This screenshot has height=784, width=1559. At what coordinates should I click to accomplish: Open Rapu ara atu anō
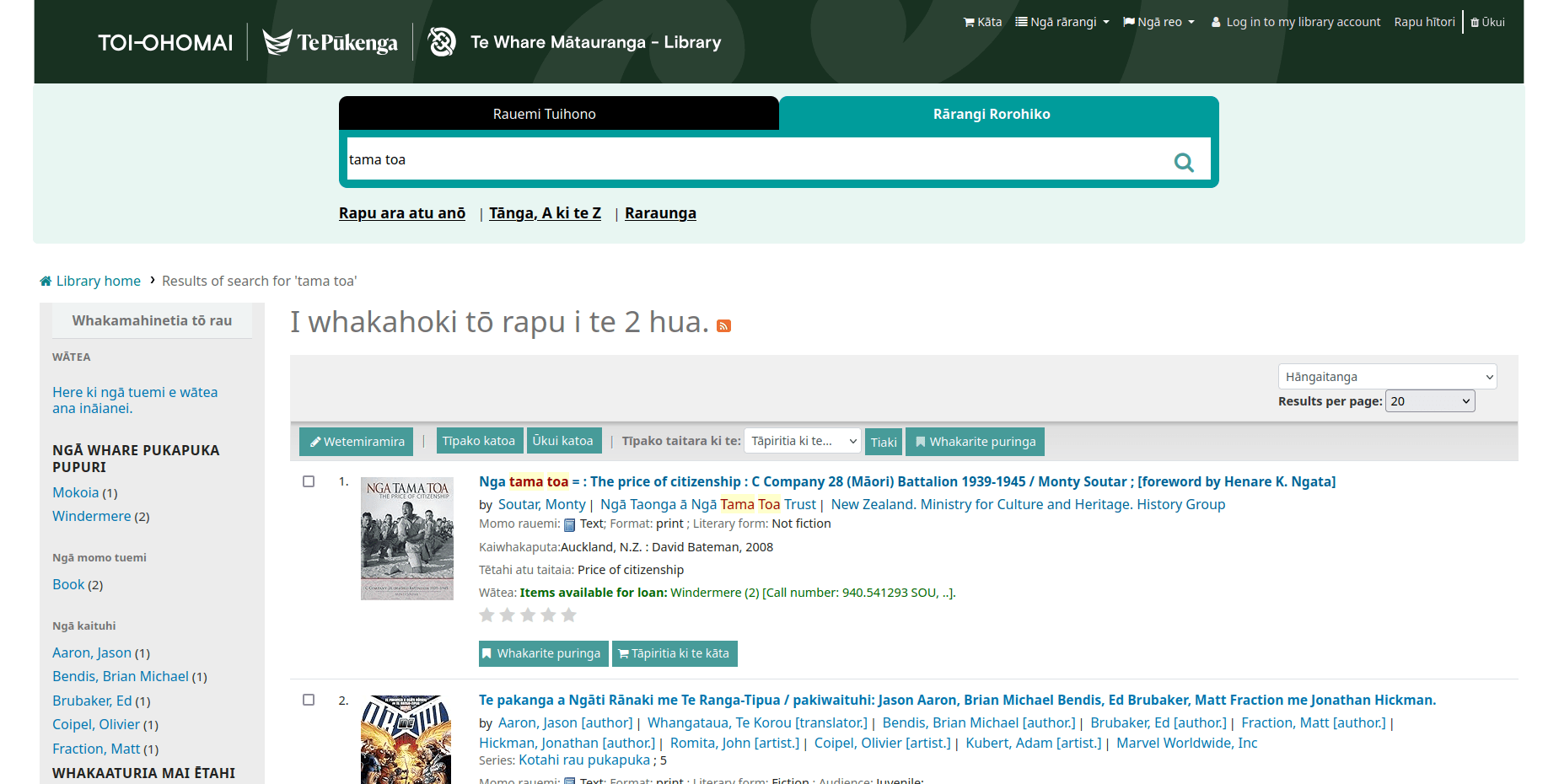click(x=402, y=213)
